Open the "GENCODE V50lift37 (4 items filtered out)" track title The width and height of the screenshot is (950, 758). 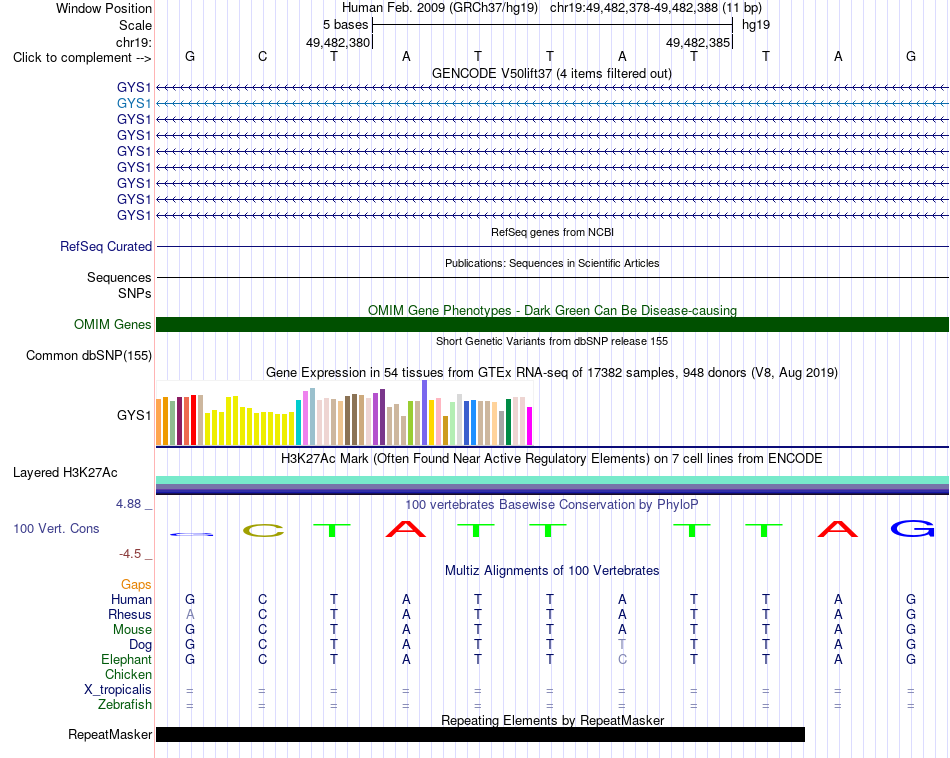552,73
